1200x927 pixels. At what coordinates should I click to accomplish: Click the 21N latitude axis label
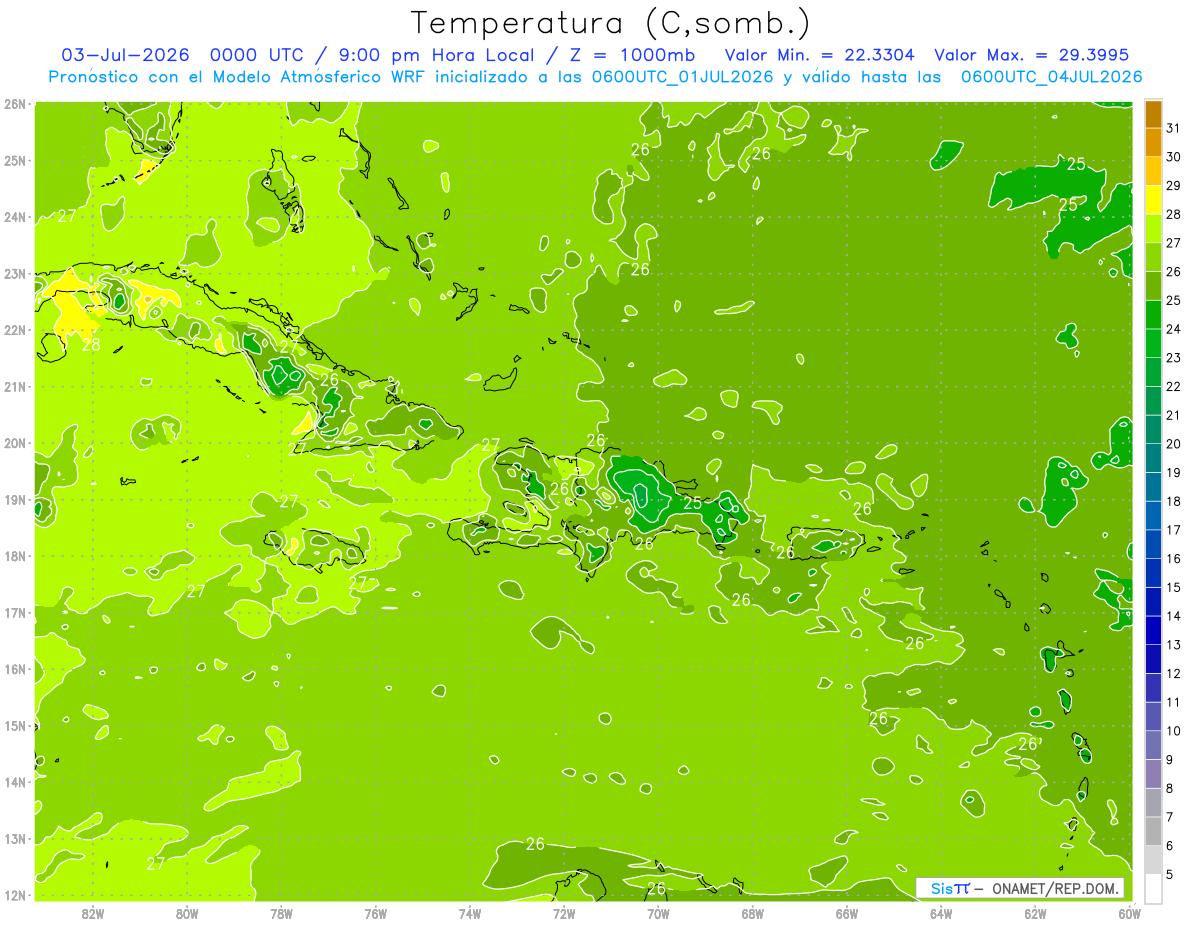click(16, 387)
